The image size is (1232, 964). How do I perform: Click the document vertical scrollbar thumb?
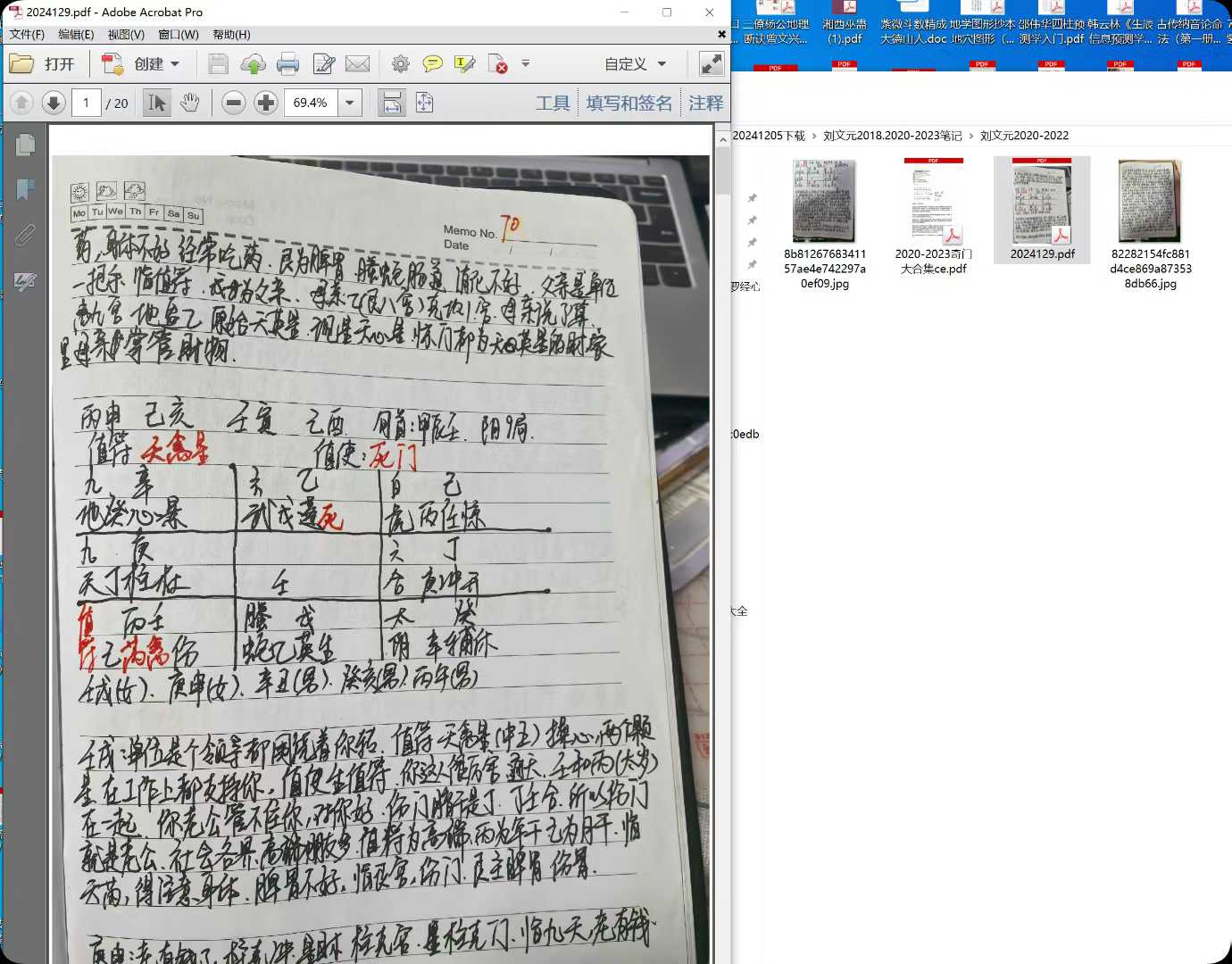coord(723,171)
